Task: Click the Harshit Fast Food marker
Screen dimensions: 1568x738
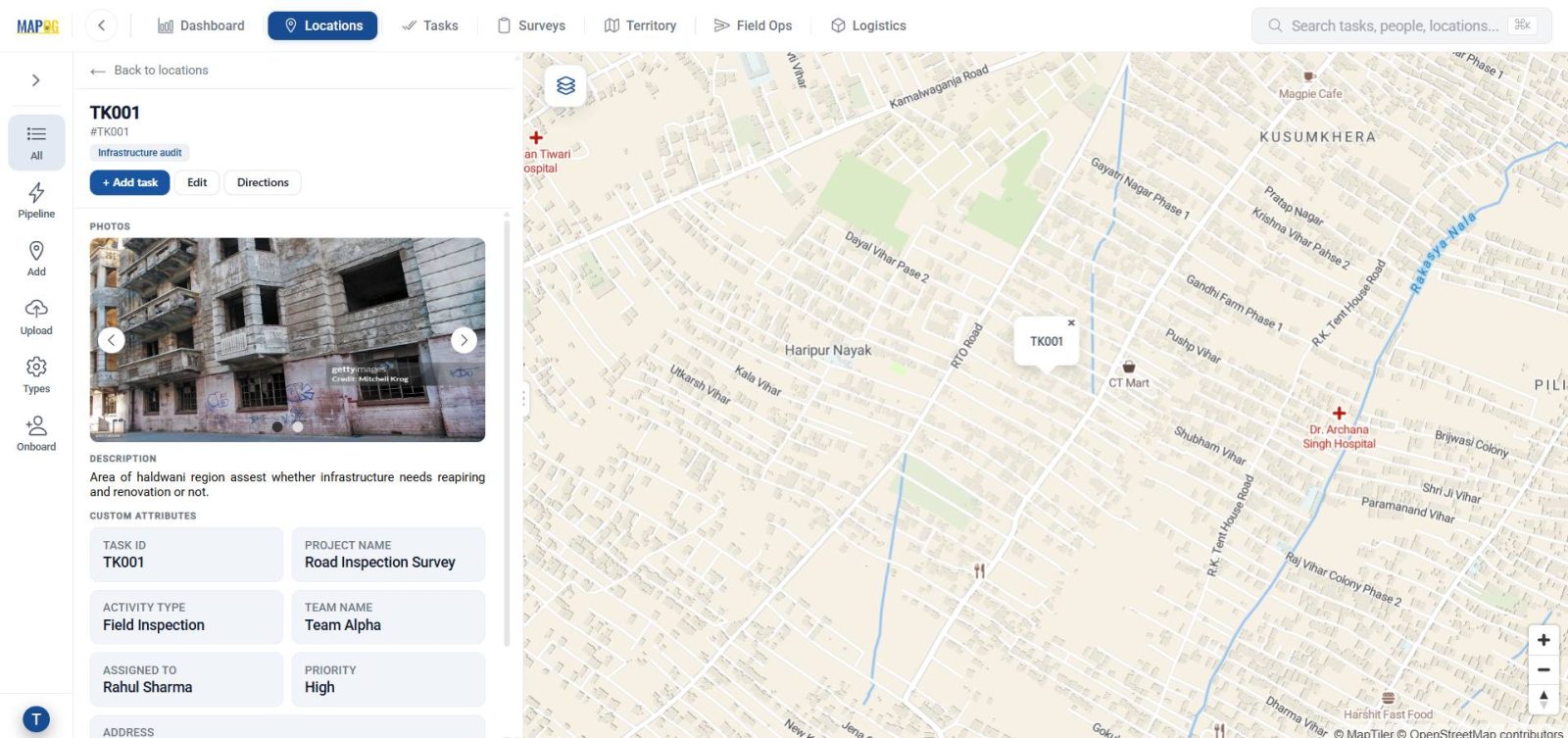Action: click(1388, 698)
